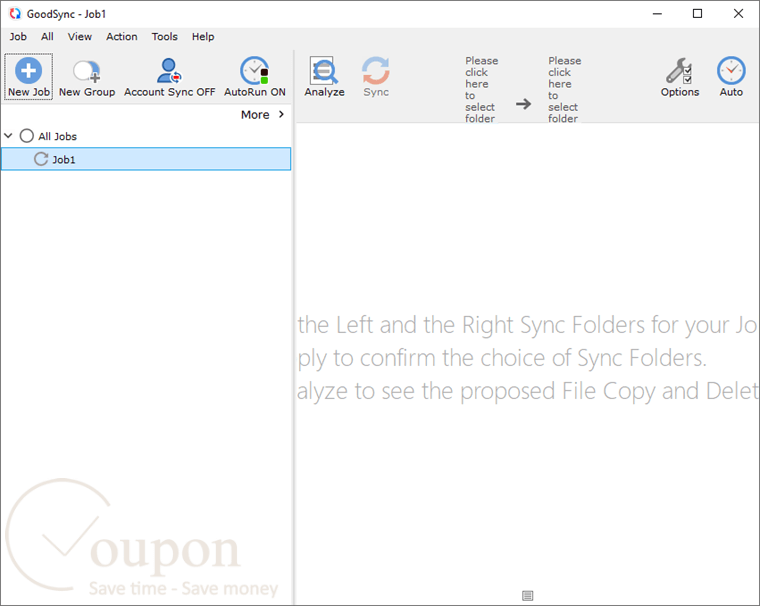The image size is (760, 606).
Task: Open the Tools menu
Action: coord(164,36)
